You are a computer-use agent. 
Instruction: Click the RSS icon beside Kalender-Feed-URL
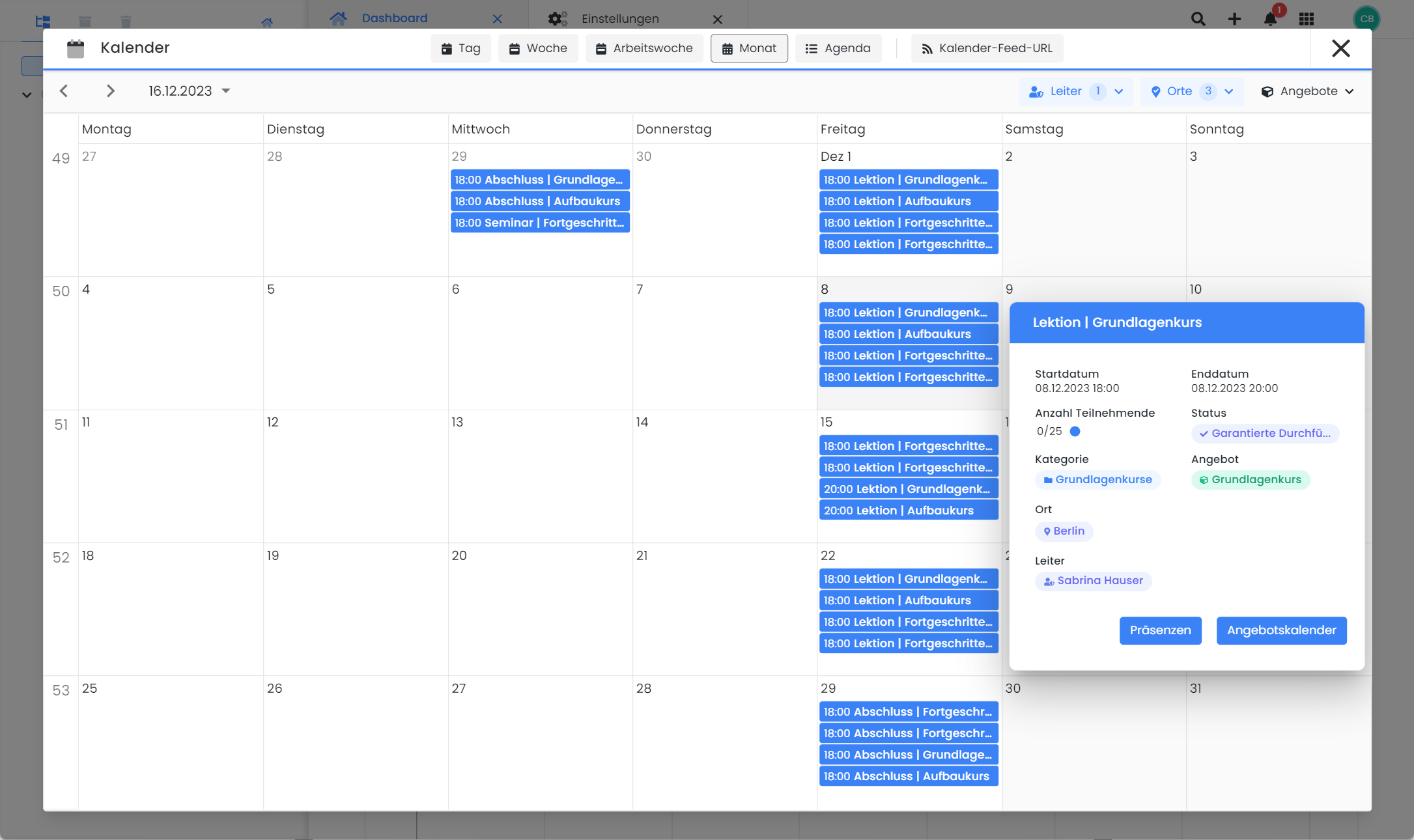coord(926,48)
